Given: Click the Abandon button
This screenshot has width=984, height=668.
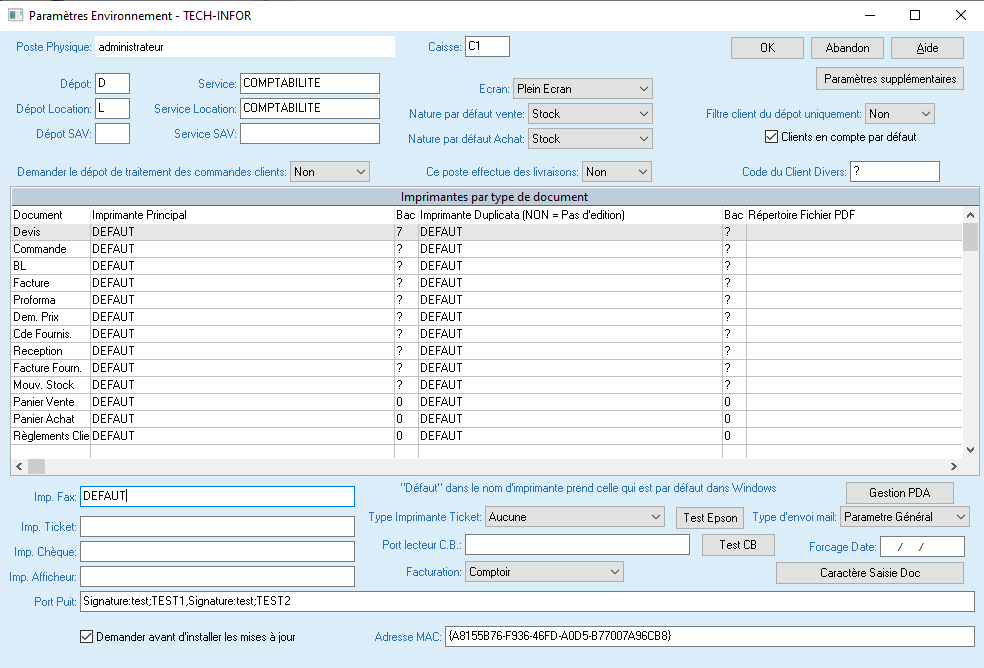Looking at the screenshot, I should [847, 48].
